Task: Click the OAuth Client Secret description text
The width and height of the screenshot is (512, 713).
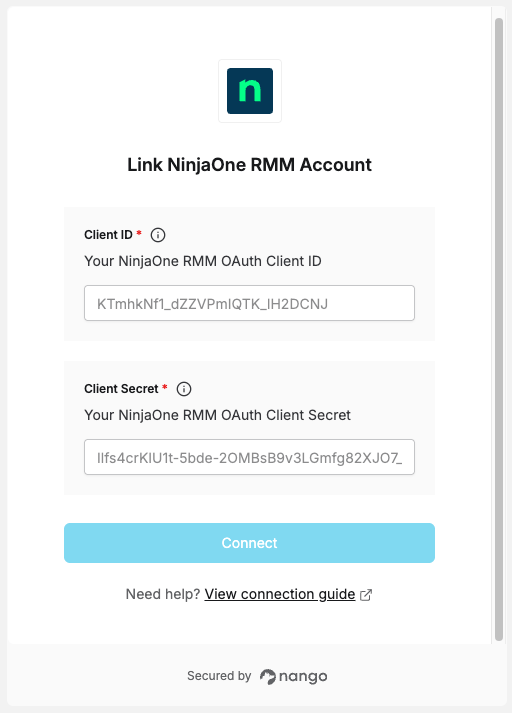Action: pos(217,415)
